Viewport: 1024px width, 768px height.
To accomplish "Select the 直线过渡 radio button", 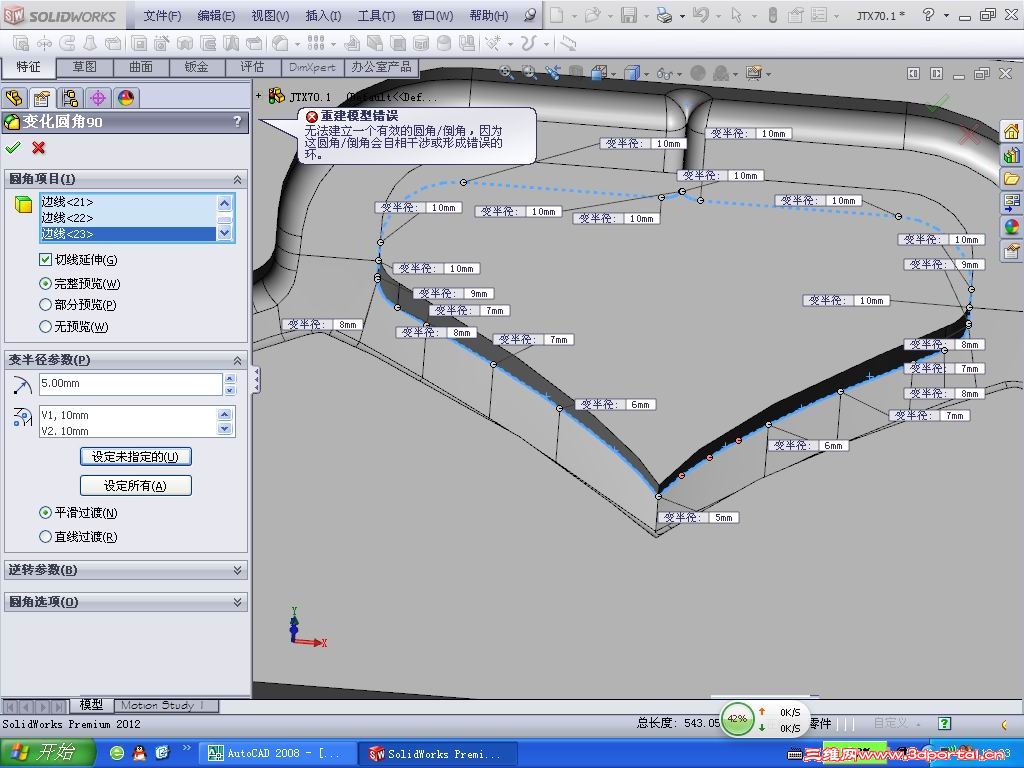I will pos(45,536).
